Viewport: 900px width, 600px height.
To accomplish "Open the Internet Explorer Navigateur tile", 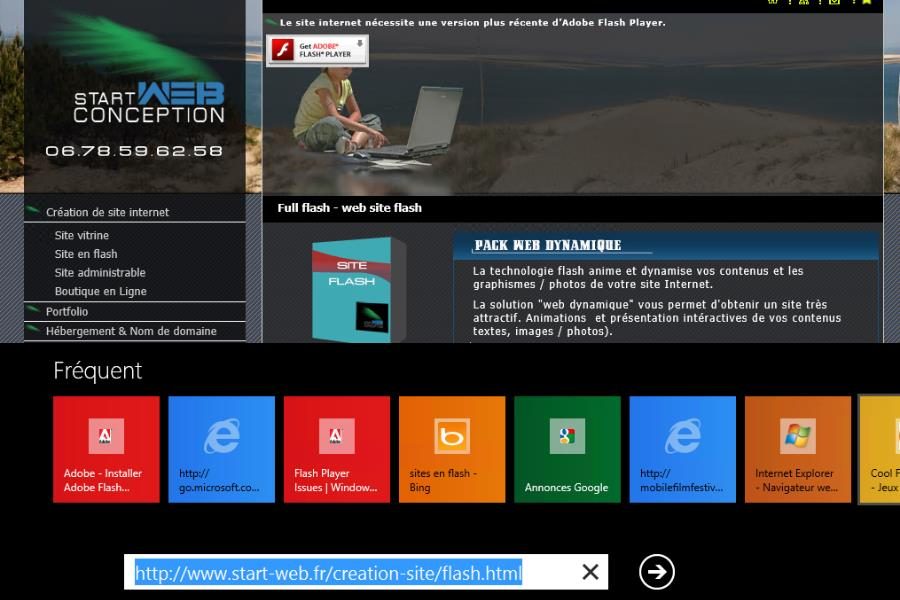I will pos(798,449).
